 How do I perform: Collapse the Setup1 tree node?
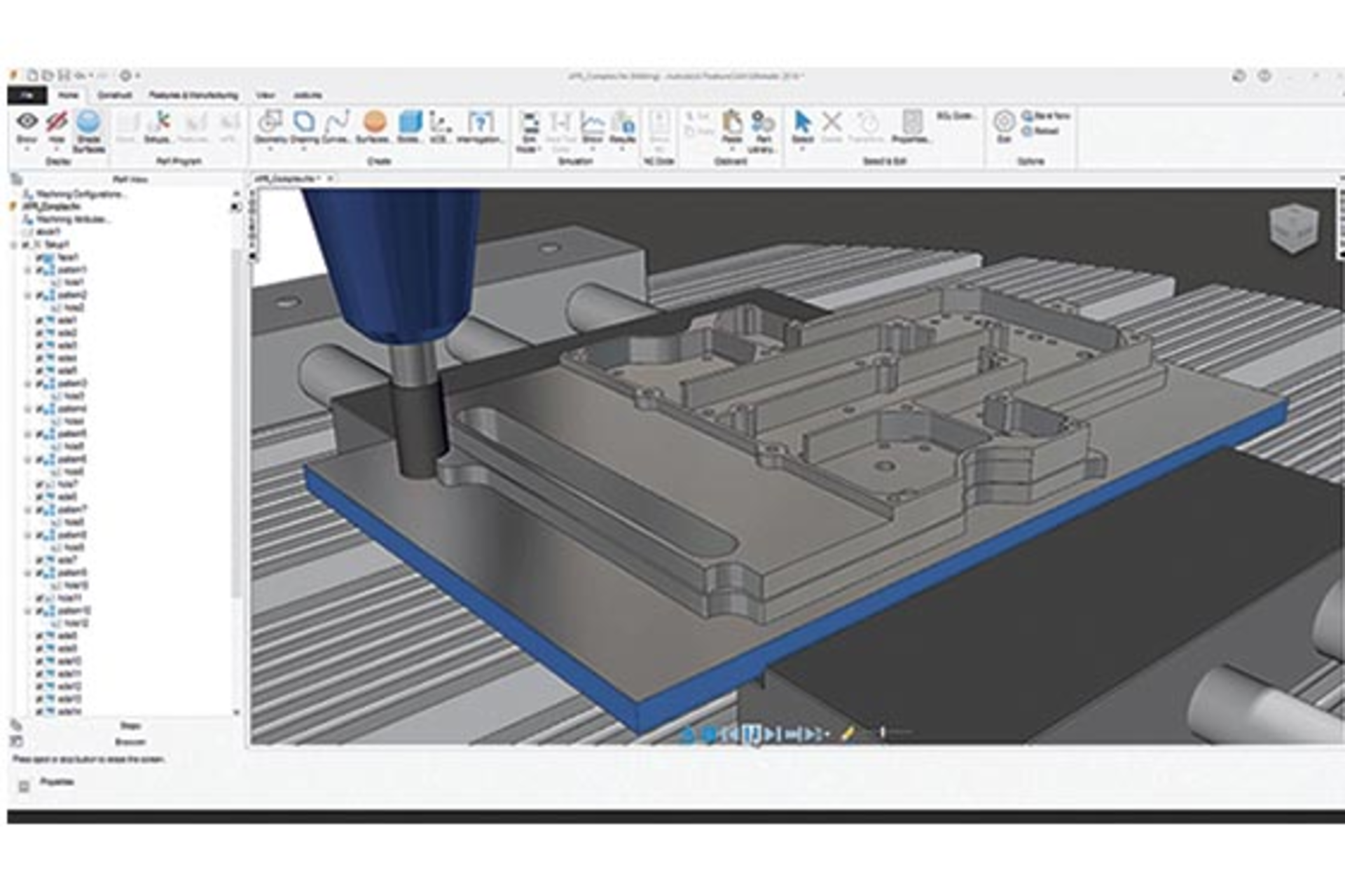coord(13,245)
